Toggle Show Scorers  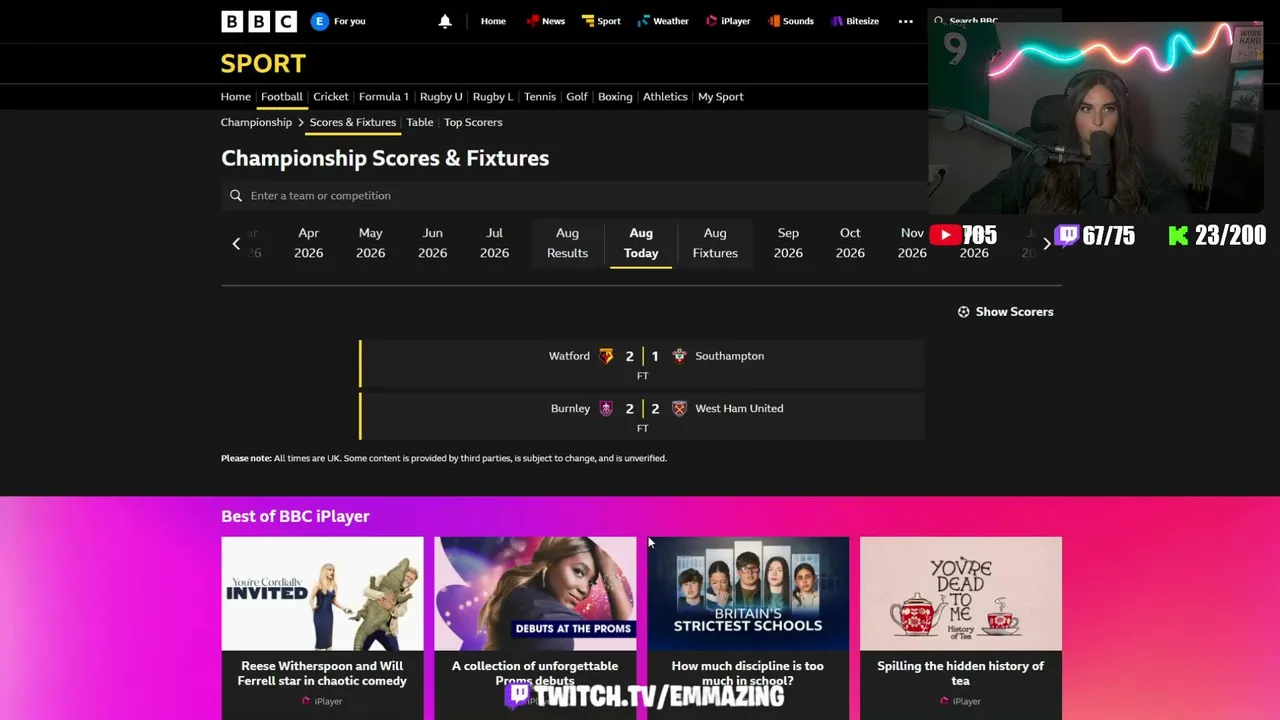click(1005, 312)
